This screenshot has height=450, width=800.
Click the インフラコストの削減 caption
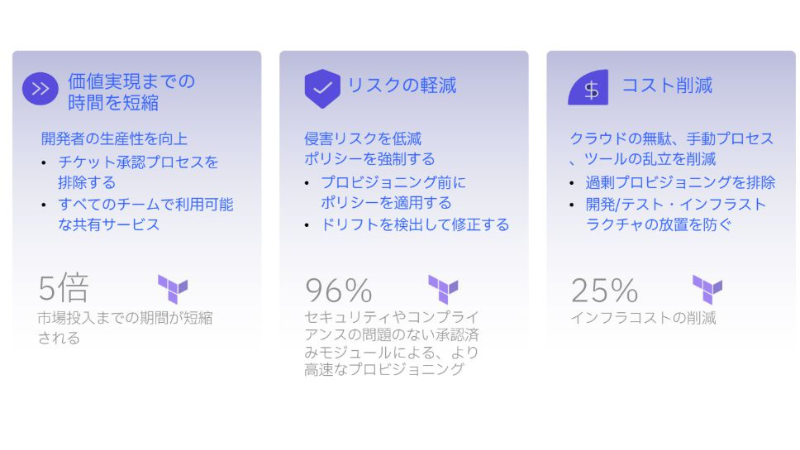coord(643,319)
